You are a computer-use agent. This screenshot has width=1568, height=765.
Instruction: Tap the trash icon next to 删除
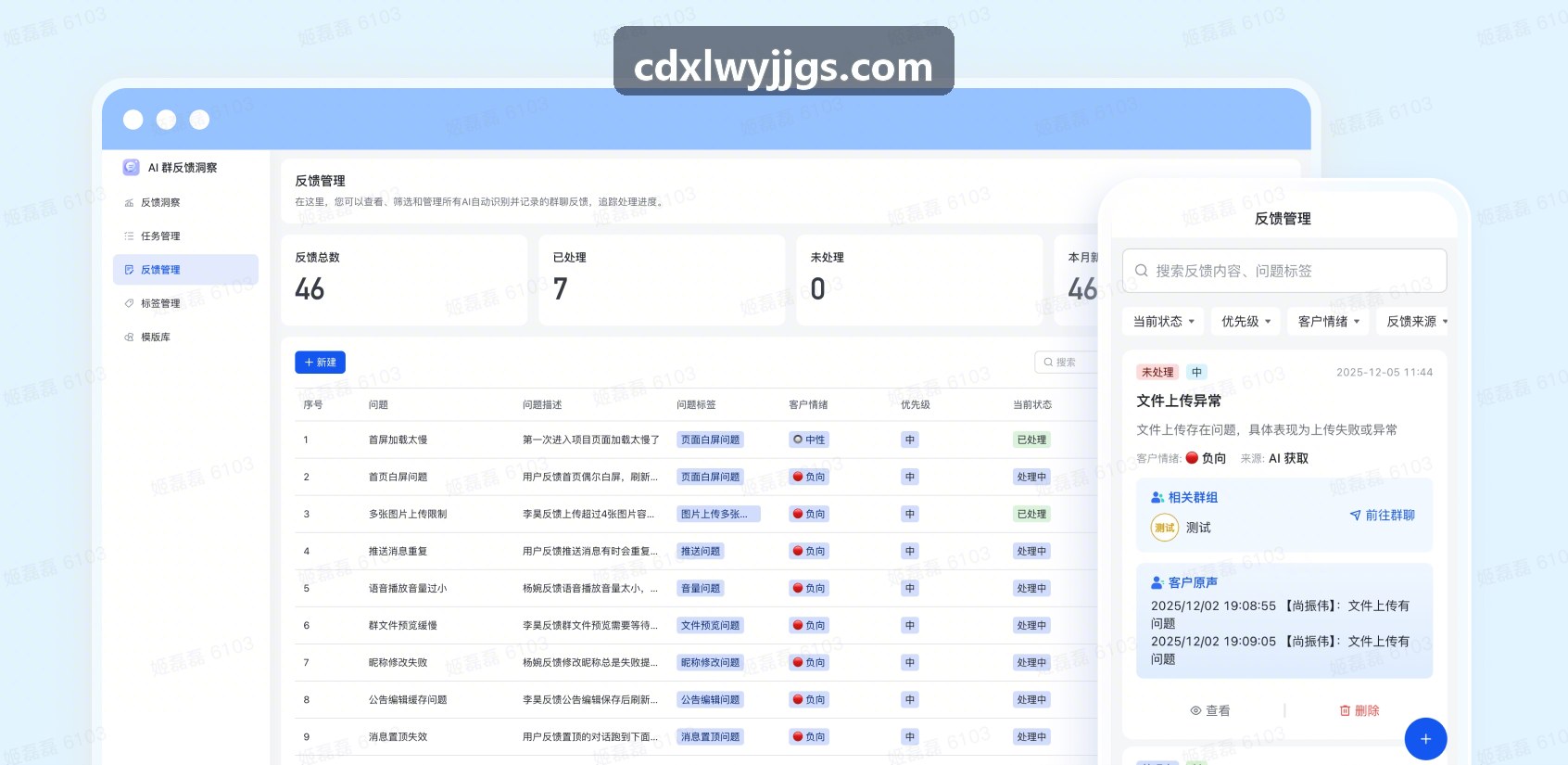pyautogui.click(x=1345, y=711)
